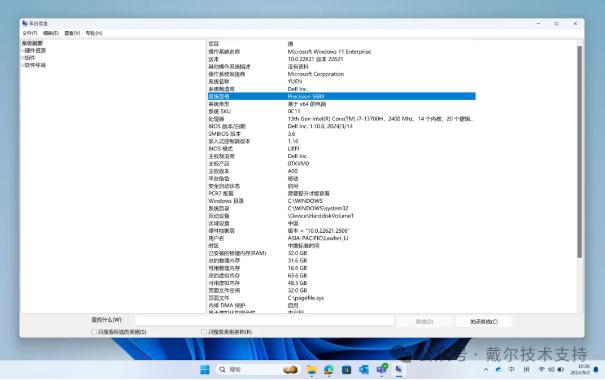This screenshot has width=605, height=380.
Task: Open Microsoft Teams from the taskbar
Action: click(x=382, y=369)
